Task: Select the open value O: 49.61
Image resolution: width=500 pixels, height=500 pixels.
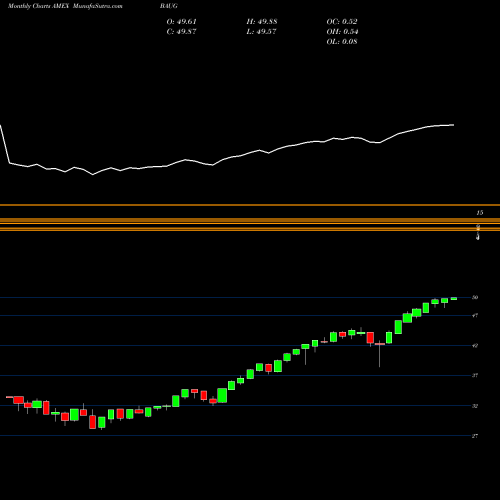Action: pyautogui.click(x=182, y=22)
